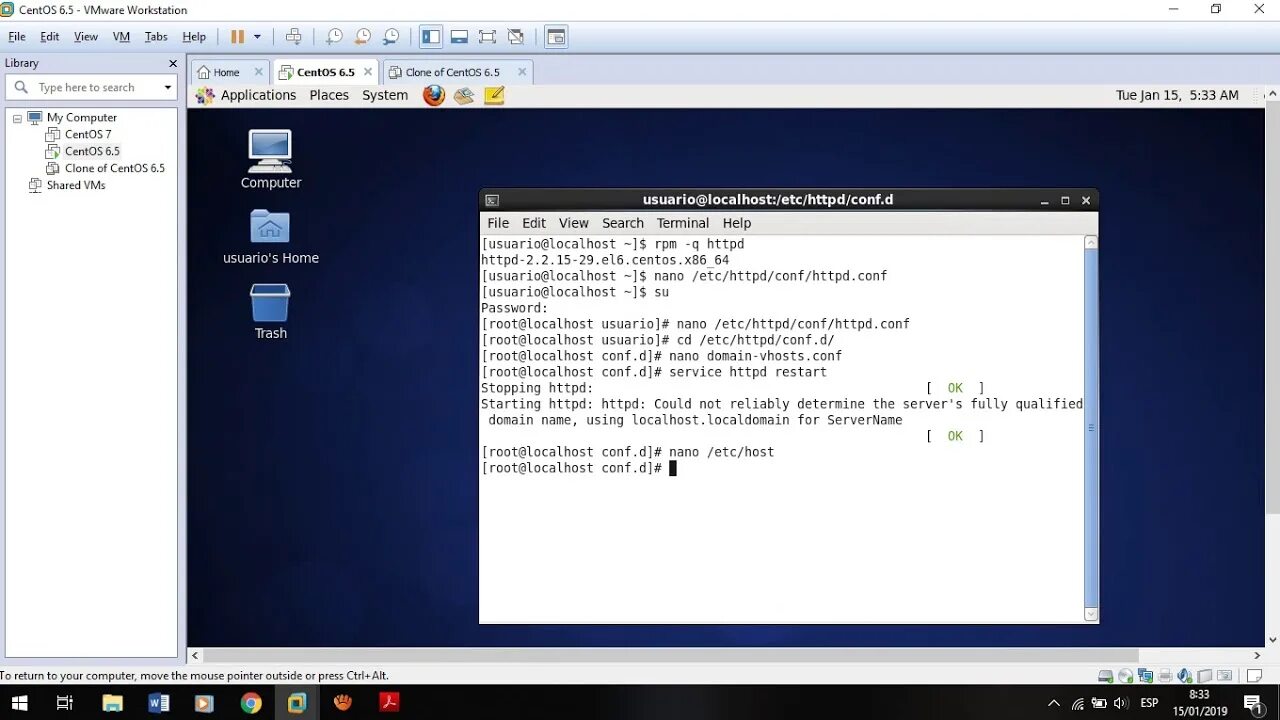Toggle the library sidebar view icon
Screen dimensions: 1280x720
(431, 37)
